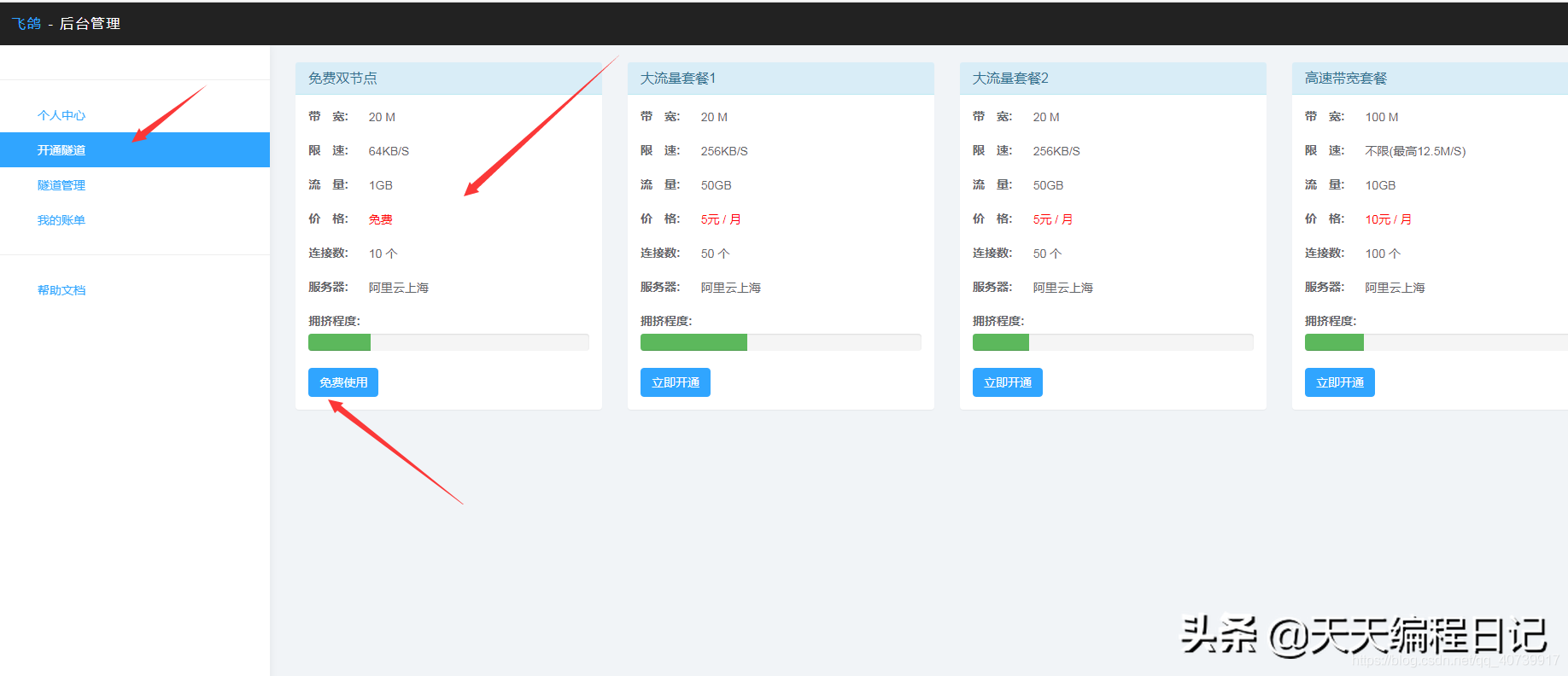Click the 大流量套餐1 congestion progress bar
The width and height of the screenshot is (1568, 676).
click(781, 342)
